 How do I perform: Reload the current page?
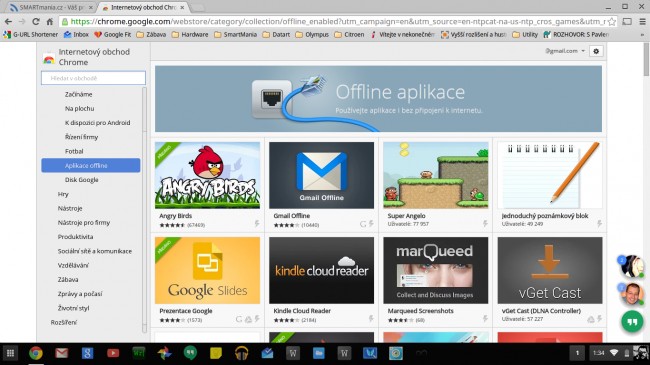coord(36,22)
